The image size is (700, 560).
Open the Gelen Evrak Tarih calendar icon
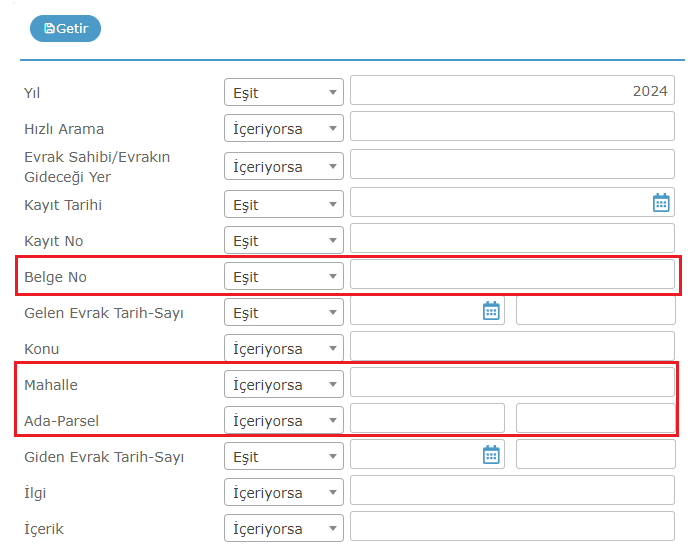point(491,311)
